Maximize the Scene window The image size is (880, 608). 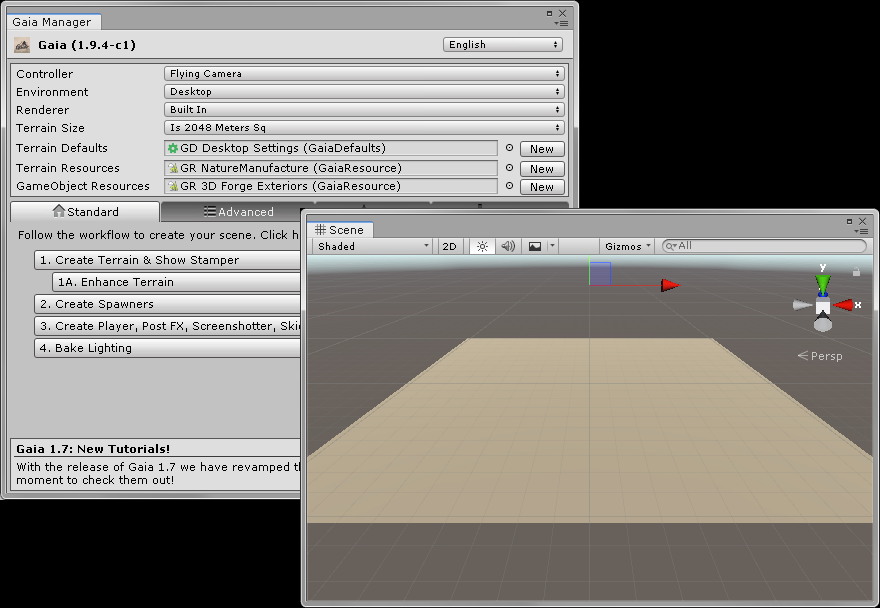click(850, 221)
